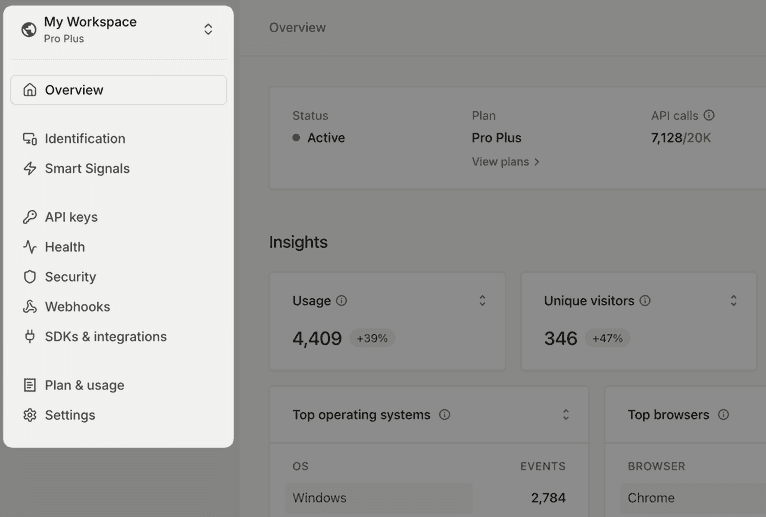Click the Health pulse icon
Image resolution: width=766 pixels, height=517 pixels.
(30, 247)
